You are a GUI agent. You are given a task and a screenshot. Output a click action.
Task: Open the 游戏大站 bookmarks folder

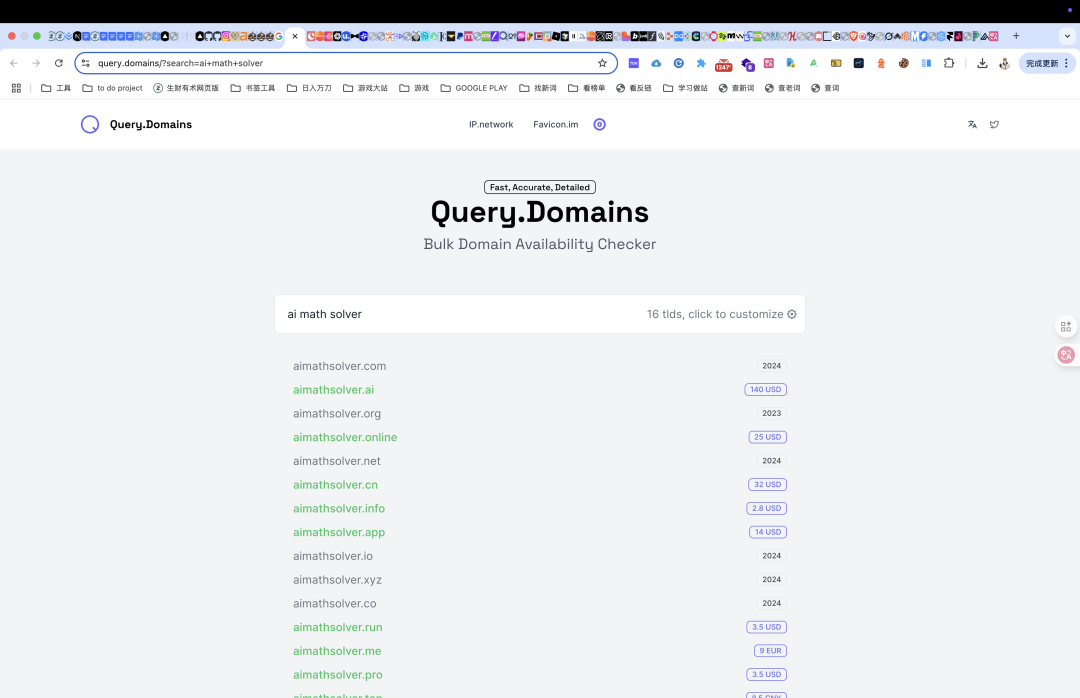pos(365,88)
